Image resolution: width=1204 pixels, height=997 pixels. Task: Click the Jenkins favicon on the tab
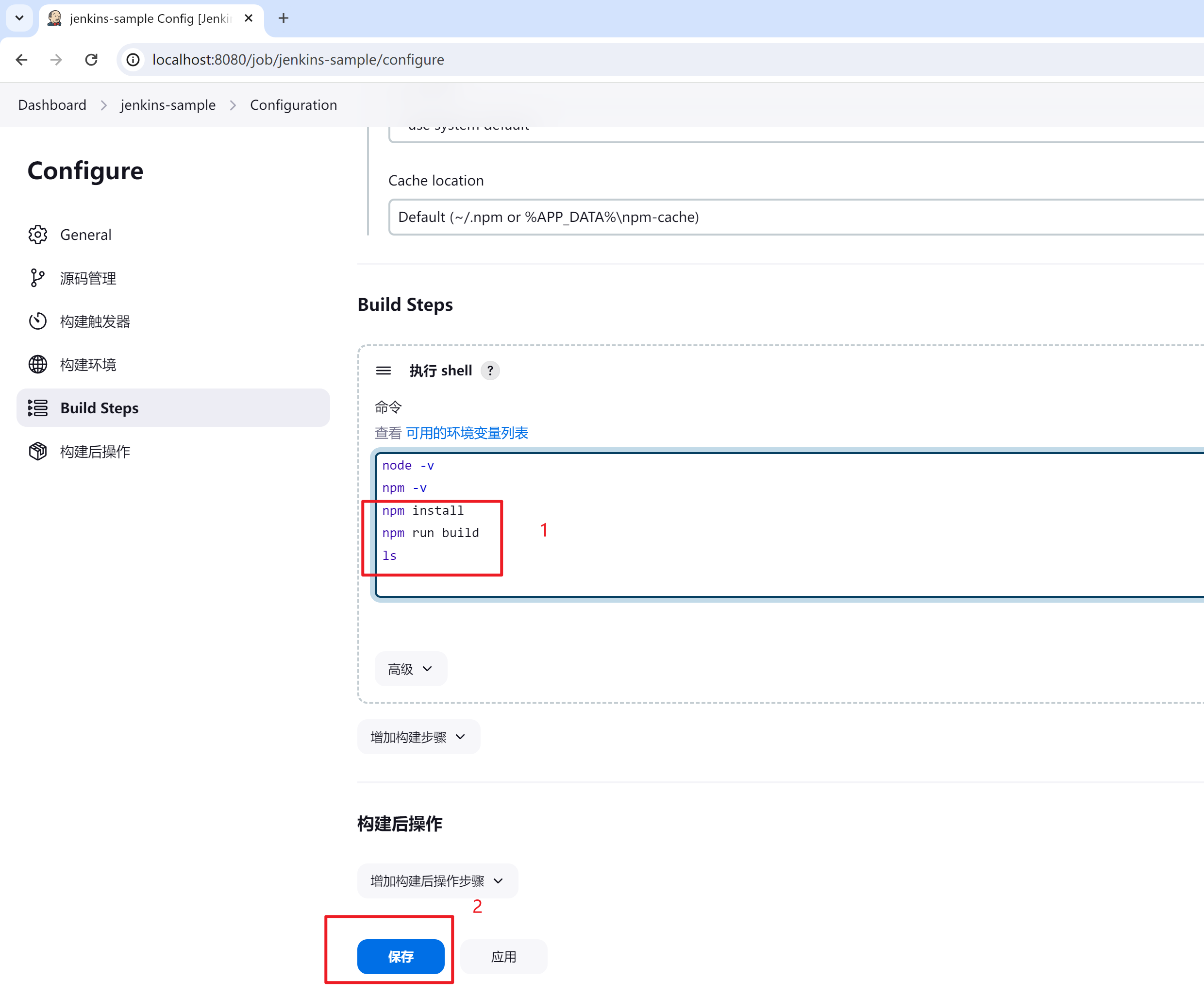[x=54, y=18]
